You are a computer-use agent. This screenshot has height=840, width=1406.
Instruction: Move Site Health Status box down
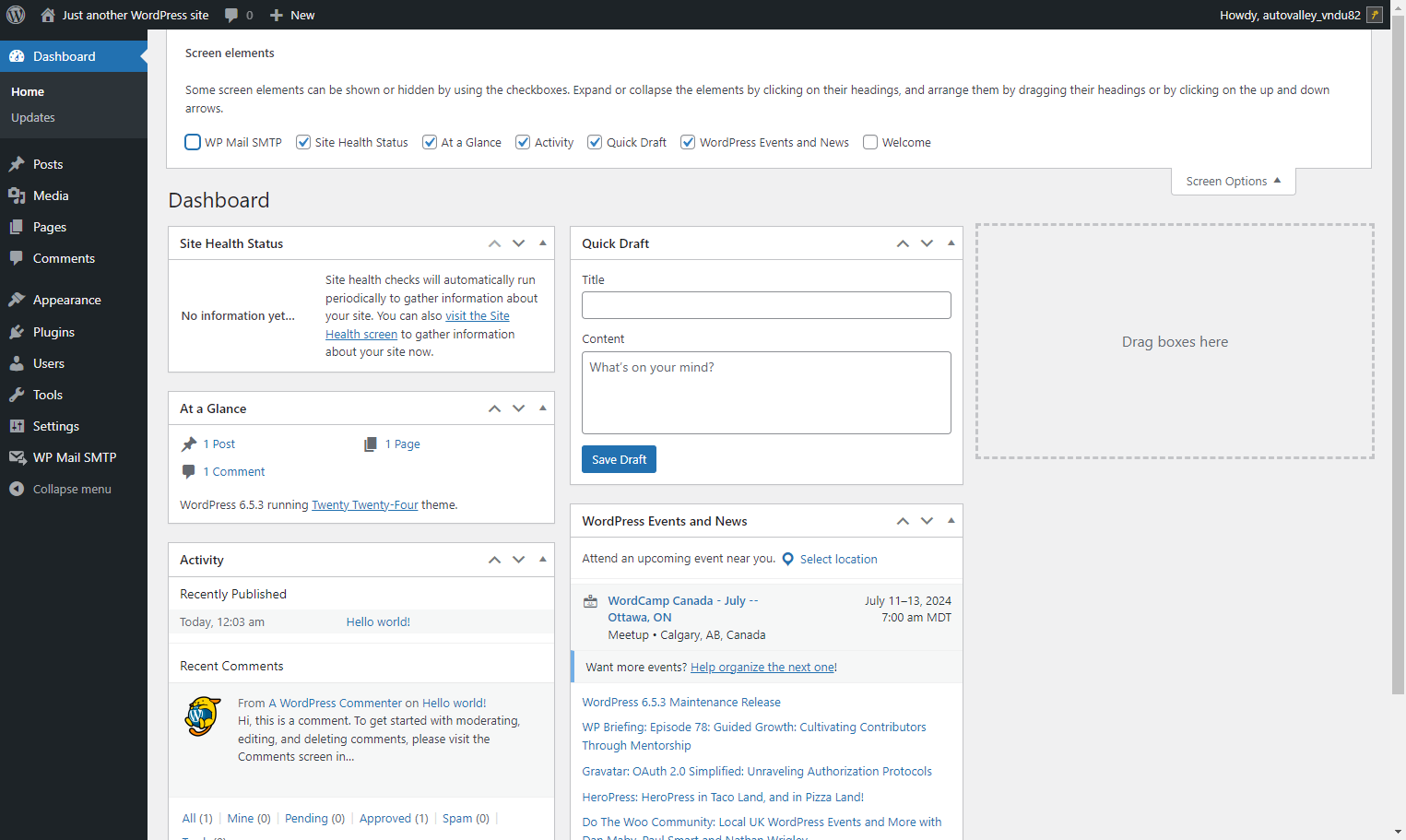coord(519,243)
